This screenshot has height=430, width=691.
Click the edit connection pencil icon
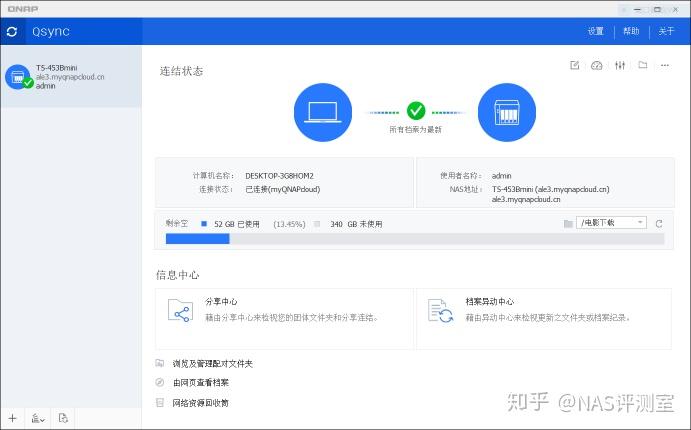pyautogui.click(x=575, y=65)
